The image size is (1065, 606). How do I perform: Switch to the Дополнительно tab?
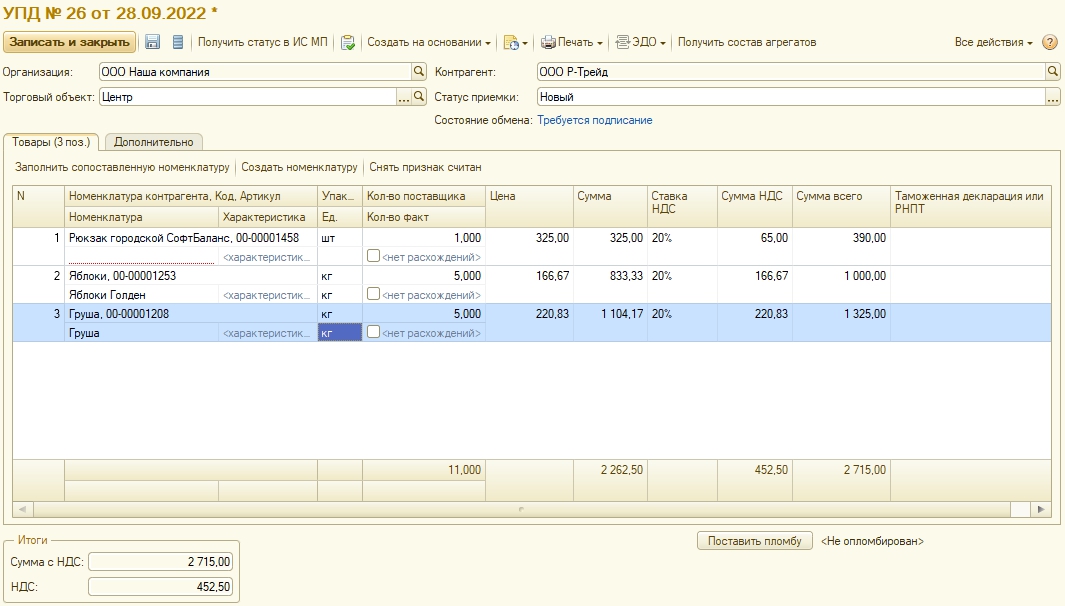click(x=153, y=142)
